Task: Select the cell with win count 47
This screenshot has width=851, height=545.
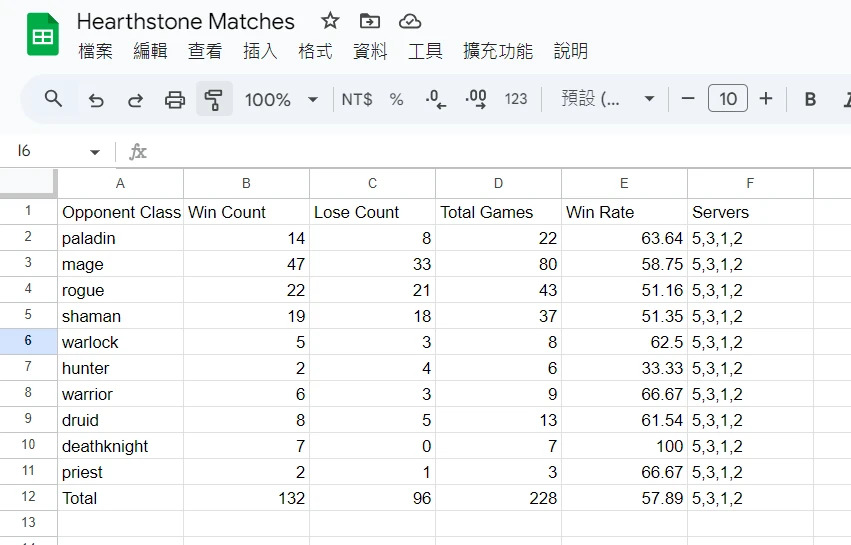Action: click(x=246, y=264)
